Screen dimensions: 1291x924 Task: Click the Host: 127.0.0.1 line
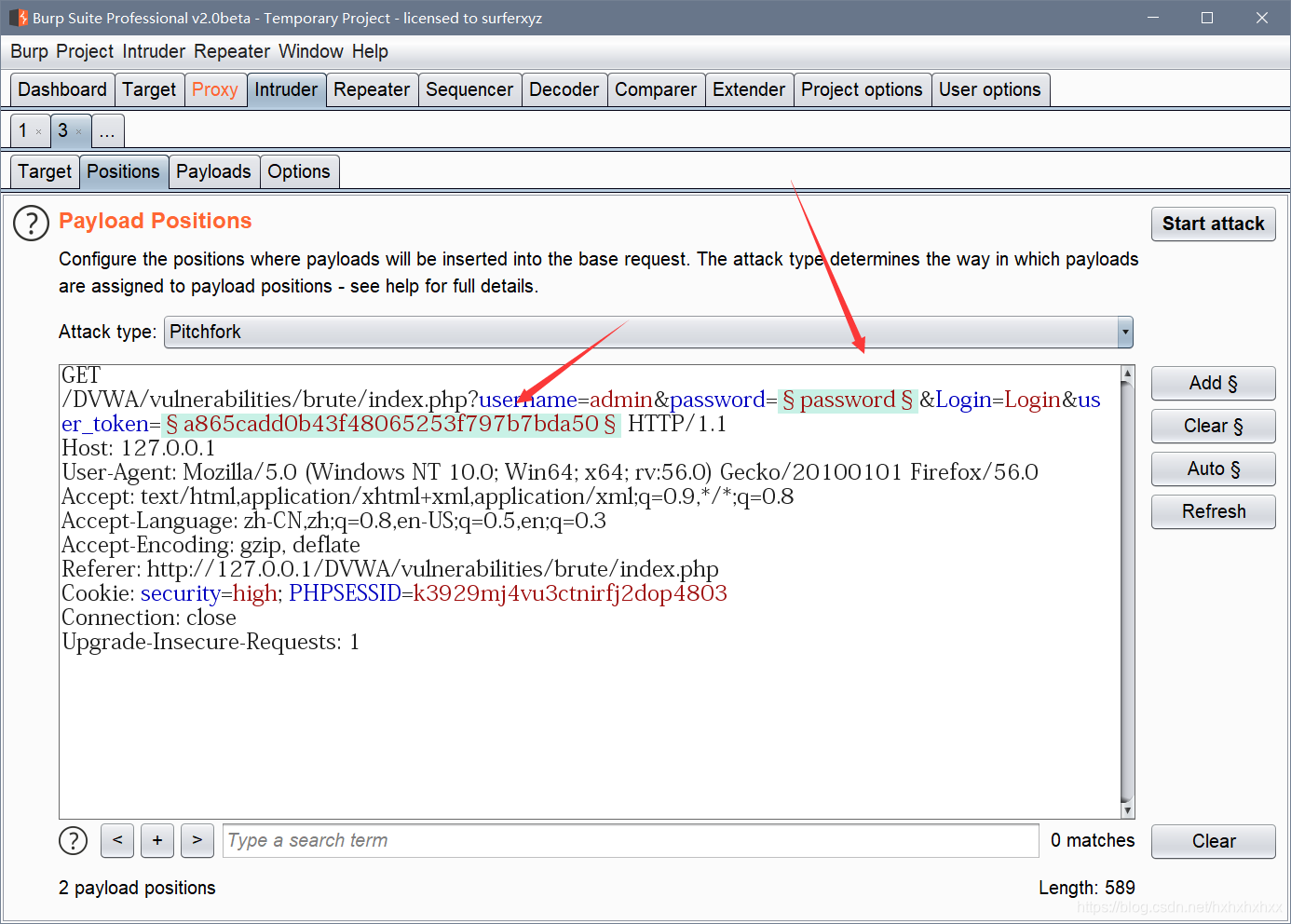(138, 448)
